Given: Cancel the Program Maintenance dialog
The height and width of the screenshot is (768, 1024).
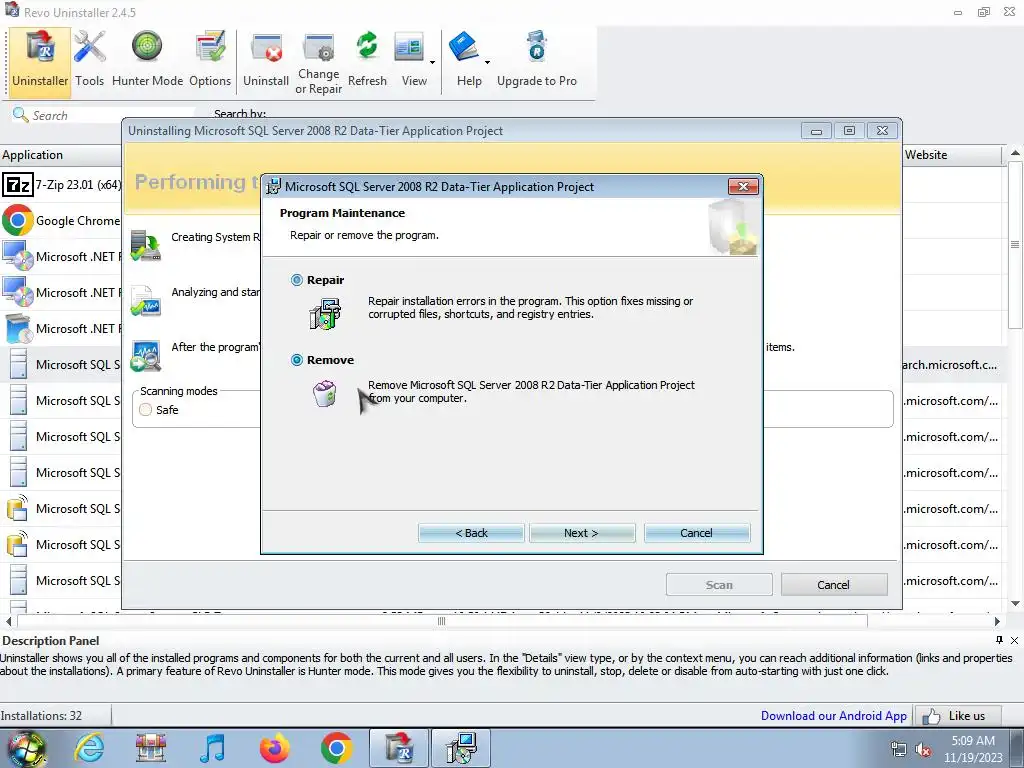Looking at the screenshot, I should coord(697,533).
